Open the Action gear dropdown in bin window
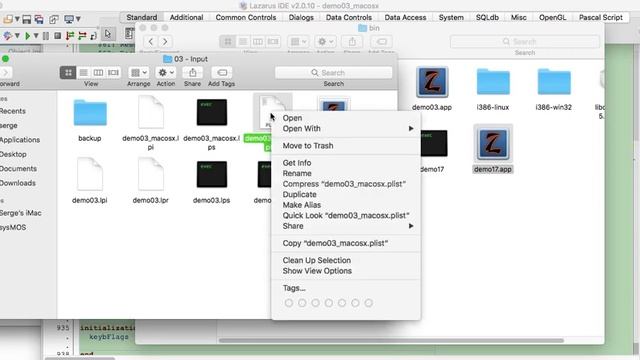This screenshot has width=640, height=360. click(x=325, y=42)
